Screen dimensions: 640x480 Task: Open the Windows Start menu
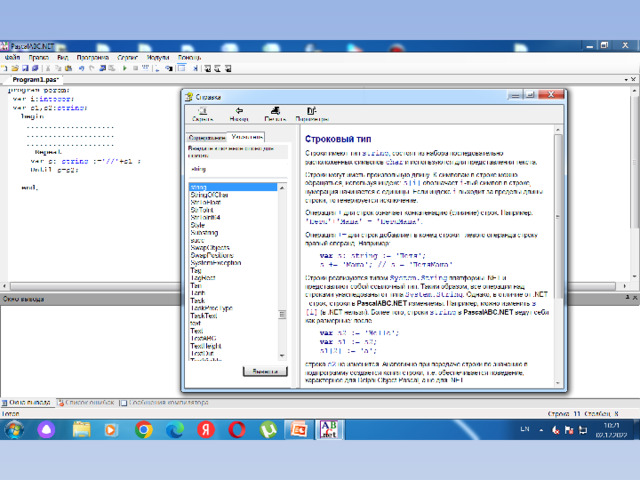[14, 430]
